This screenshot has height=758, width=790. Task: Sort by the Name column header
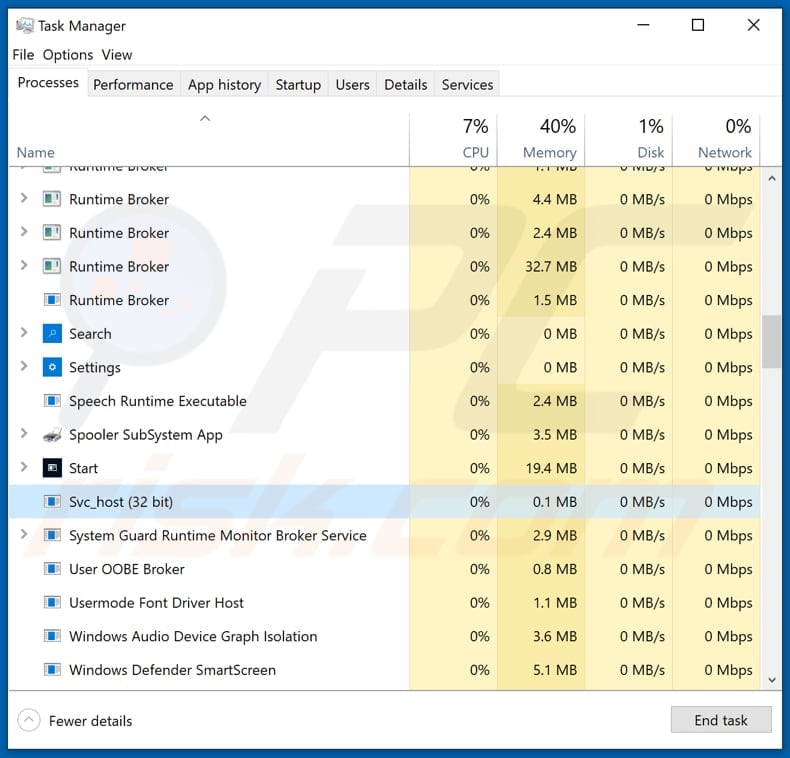pyautogui.click(x=209, y=140)
